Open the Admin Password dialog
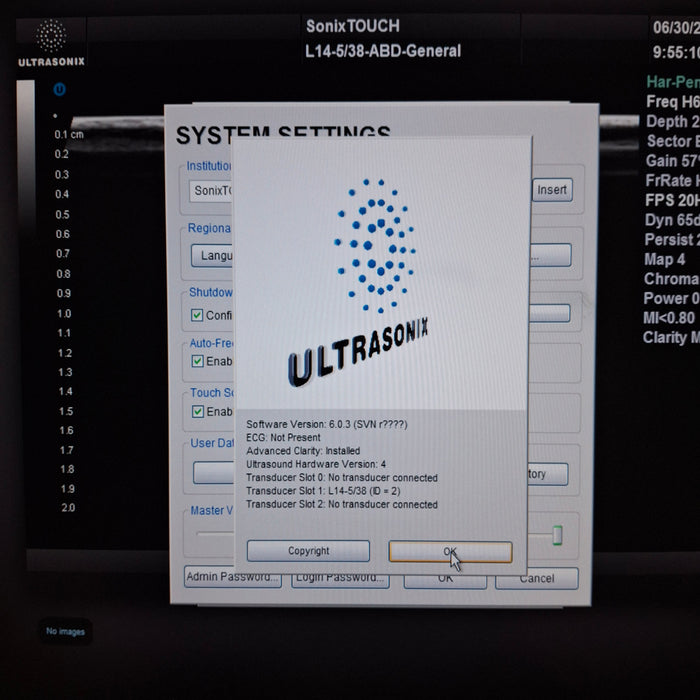The height and width of the screenshot is (700, 700). coord(233,578)
